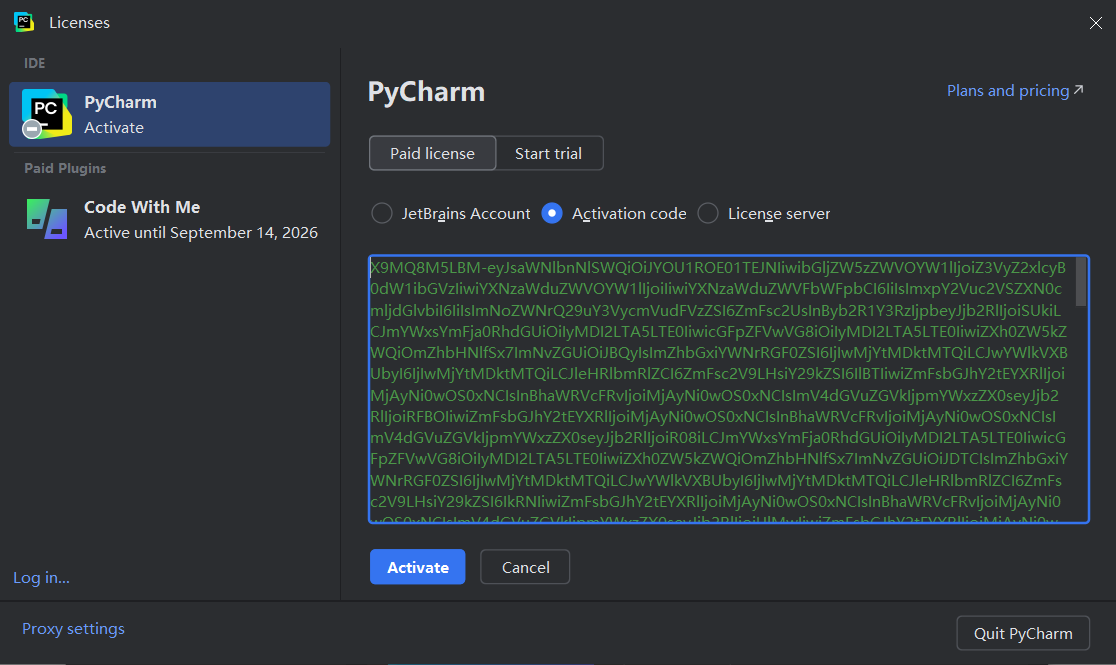Close the Licenses dialog

pos(1095,23)
